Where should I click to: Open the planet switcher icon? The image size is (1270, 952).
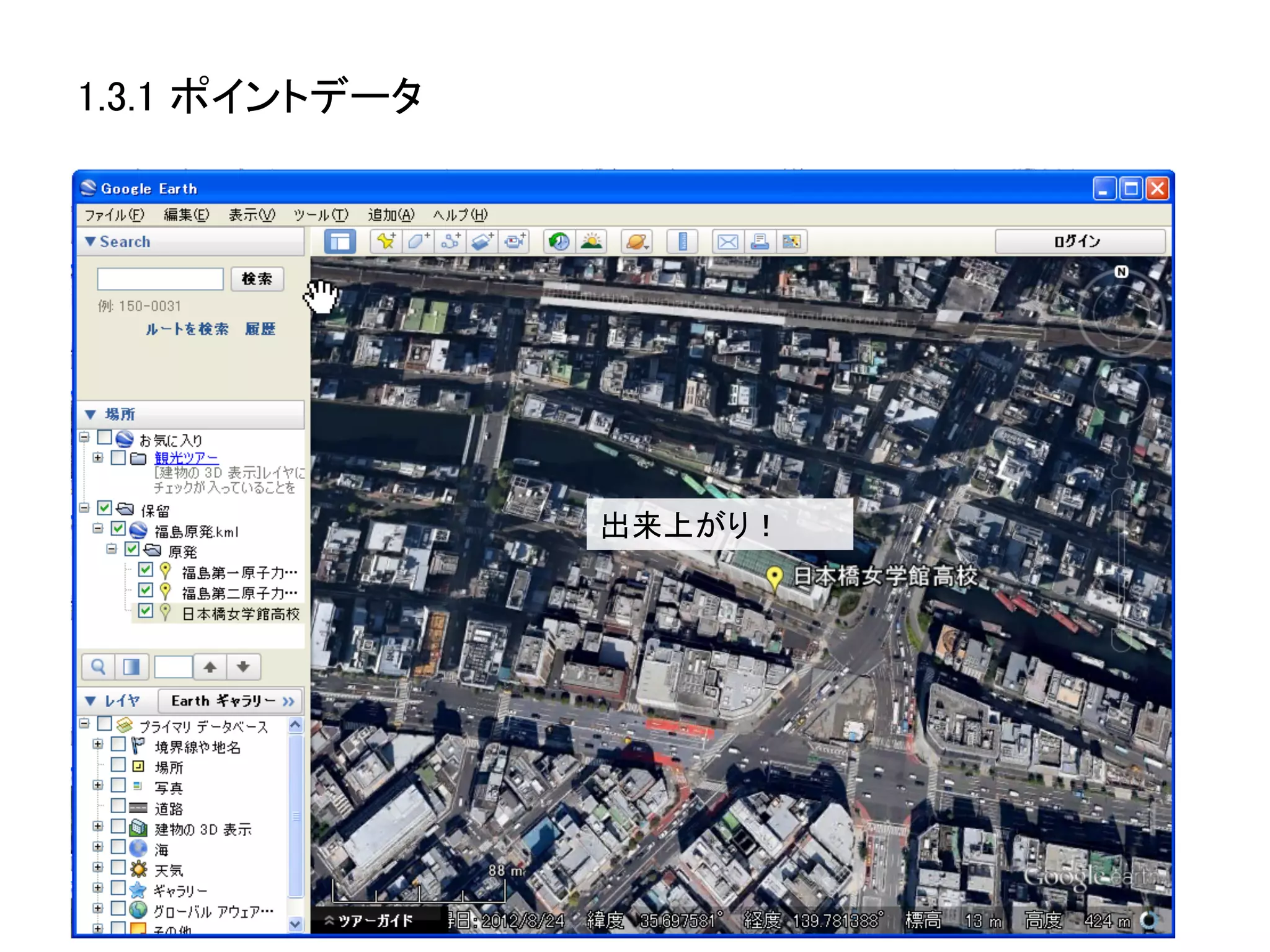click(x=637, y=242)
